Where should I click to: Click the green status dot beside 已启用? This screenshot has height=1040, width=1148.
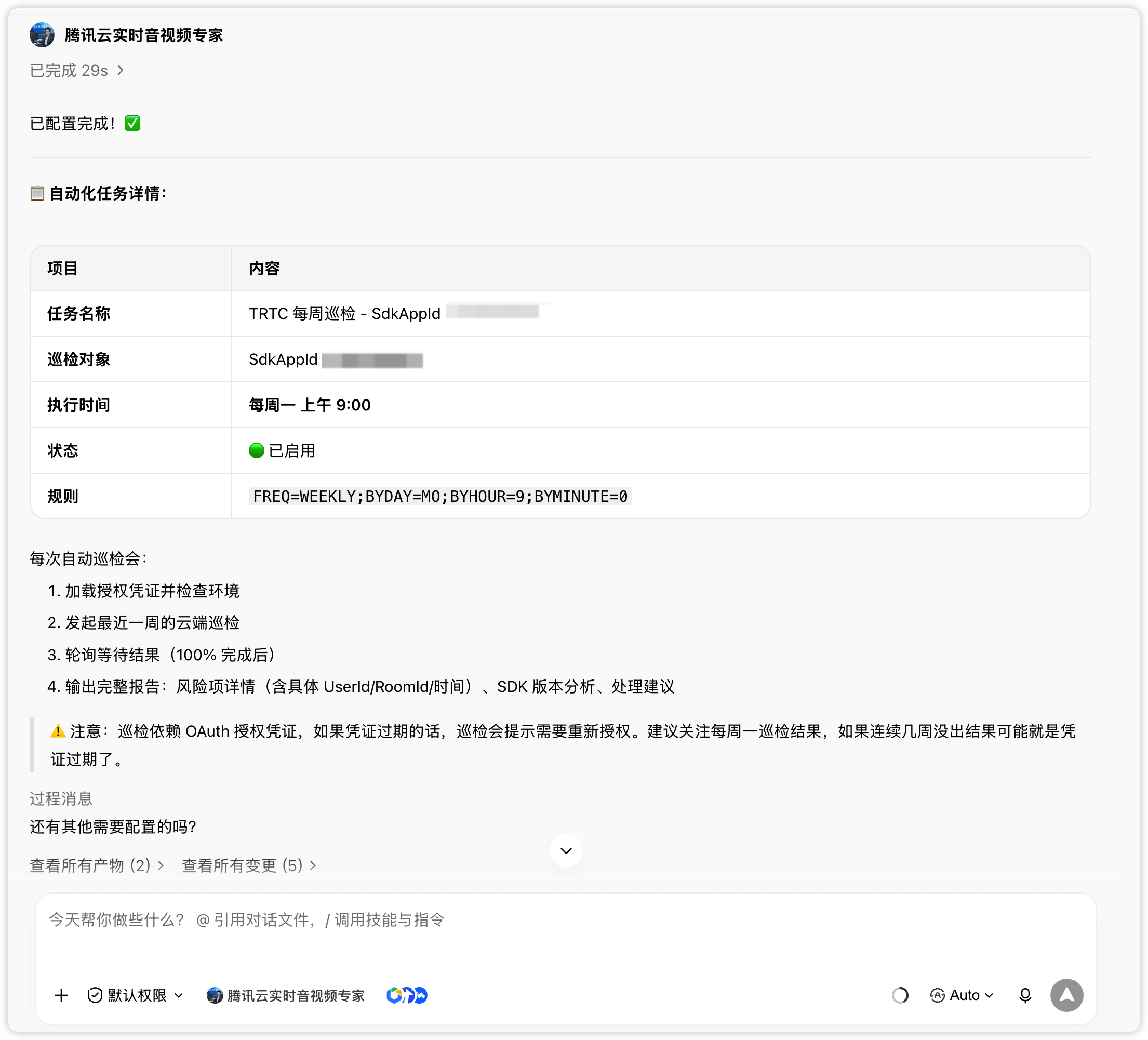coord(256,450)
